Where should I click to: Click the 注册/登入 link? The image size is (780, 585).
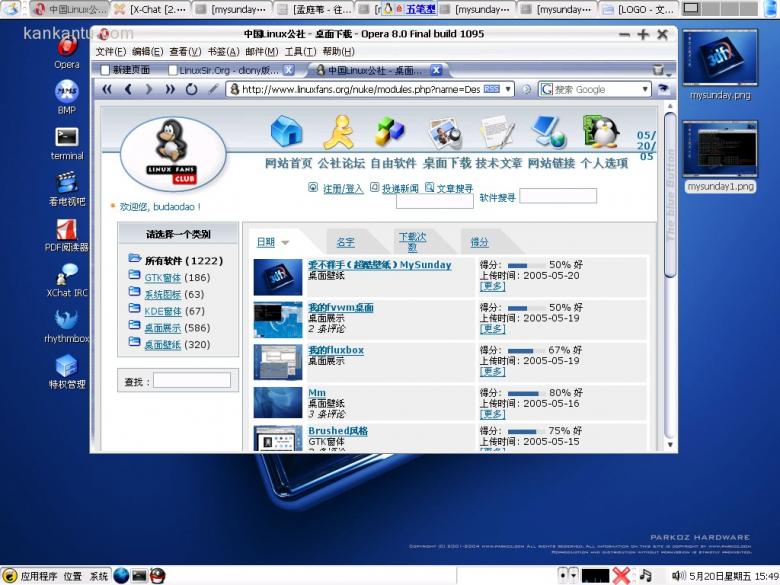tap(343, 189)
